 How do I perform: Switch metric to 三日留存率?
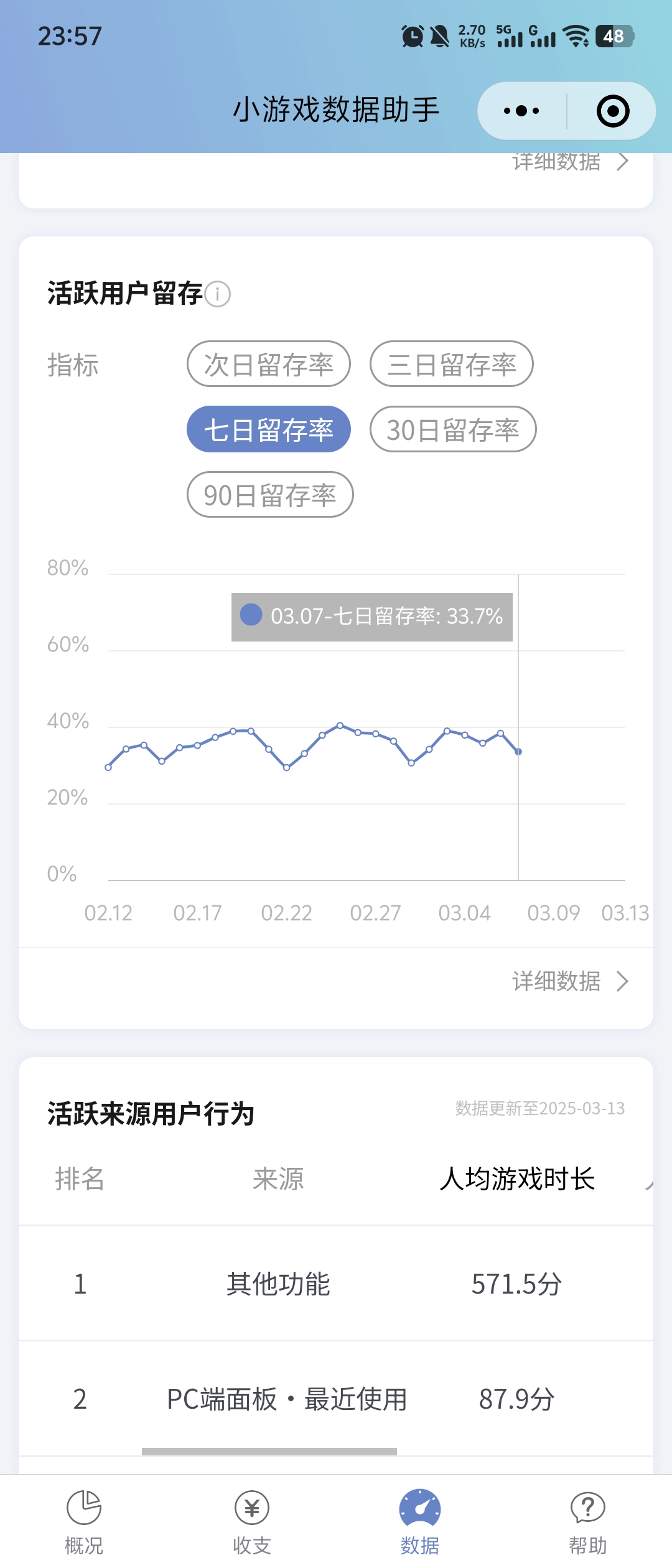(x=452, y=364)
